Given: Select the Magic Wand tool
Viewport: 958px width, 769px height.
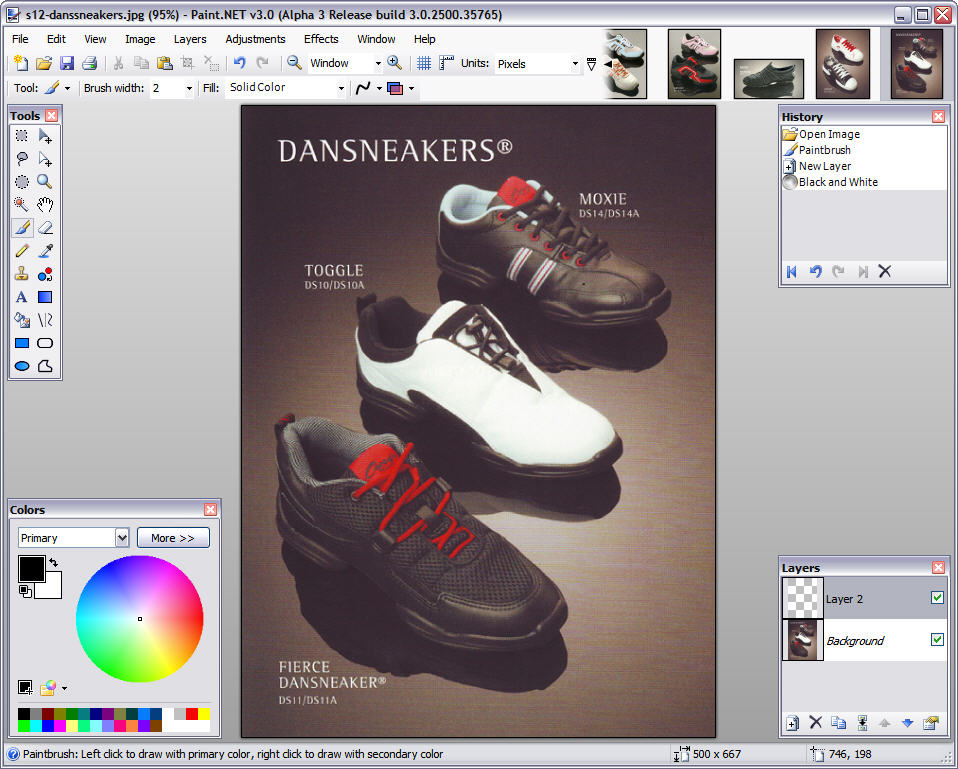Looking at the screenshot, I should click(22, 205).
